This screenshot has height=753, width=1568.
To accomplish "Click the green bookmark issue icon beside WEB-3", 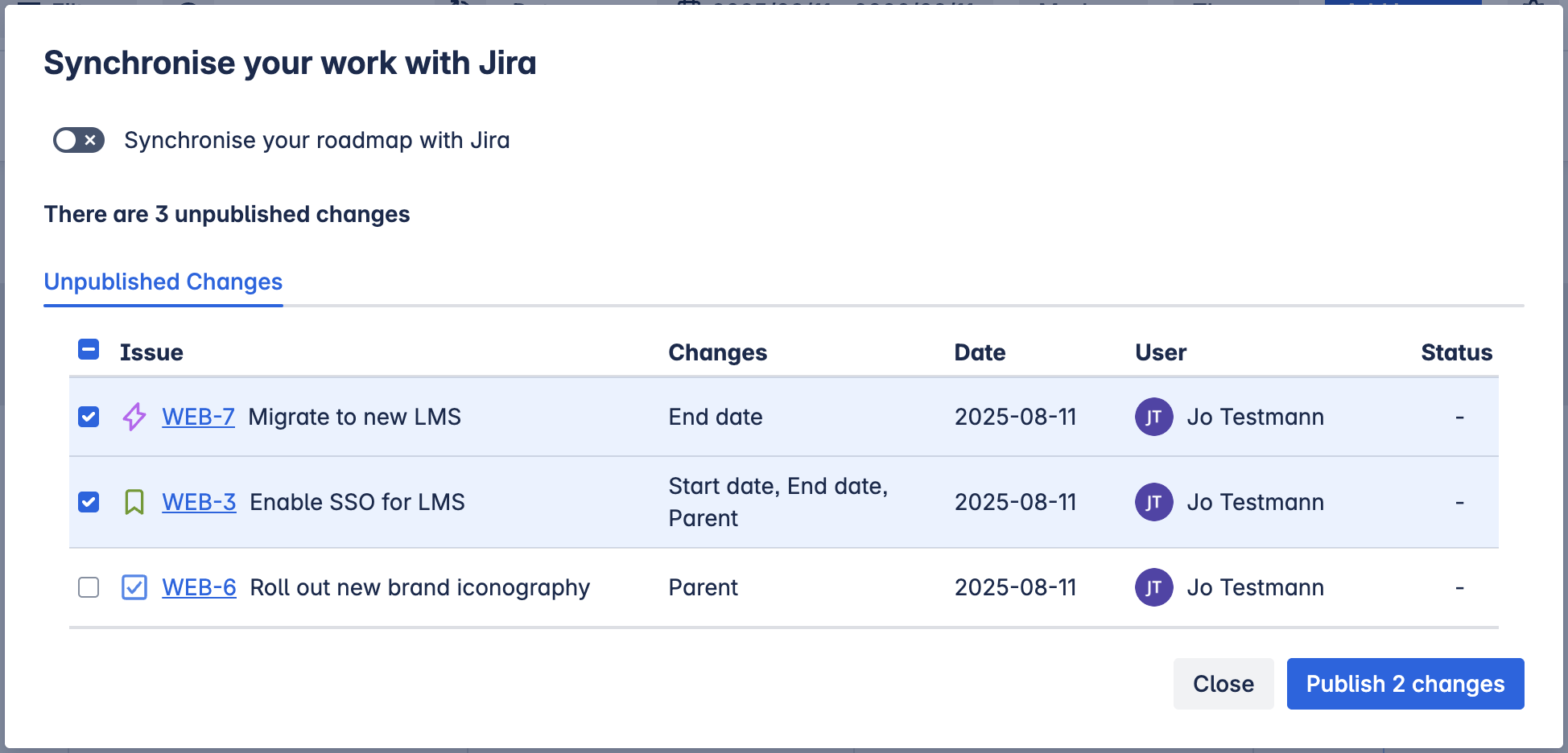I will (x=134, y=502).
